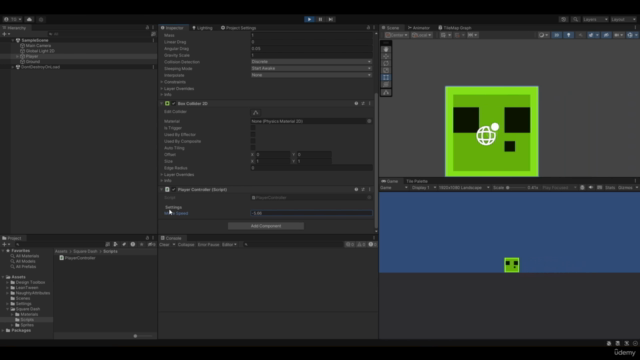
Task: Select the Rotate tool in Scene toolbar
Action: [x=386, y=63]
